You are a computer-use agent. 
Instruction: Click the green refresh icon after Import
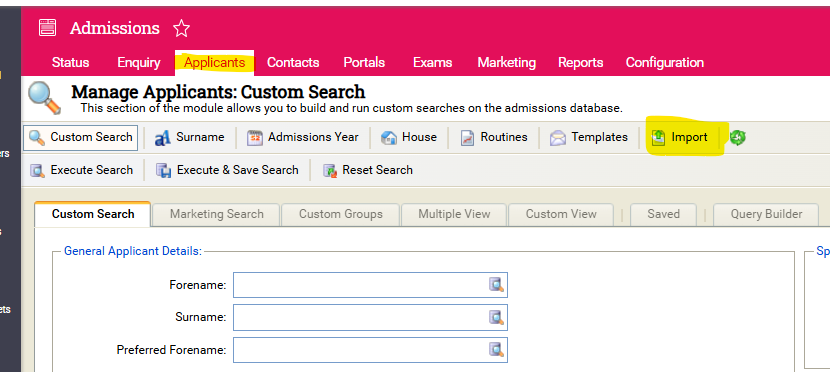(737, 138)
